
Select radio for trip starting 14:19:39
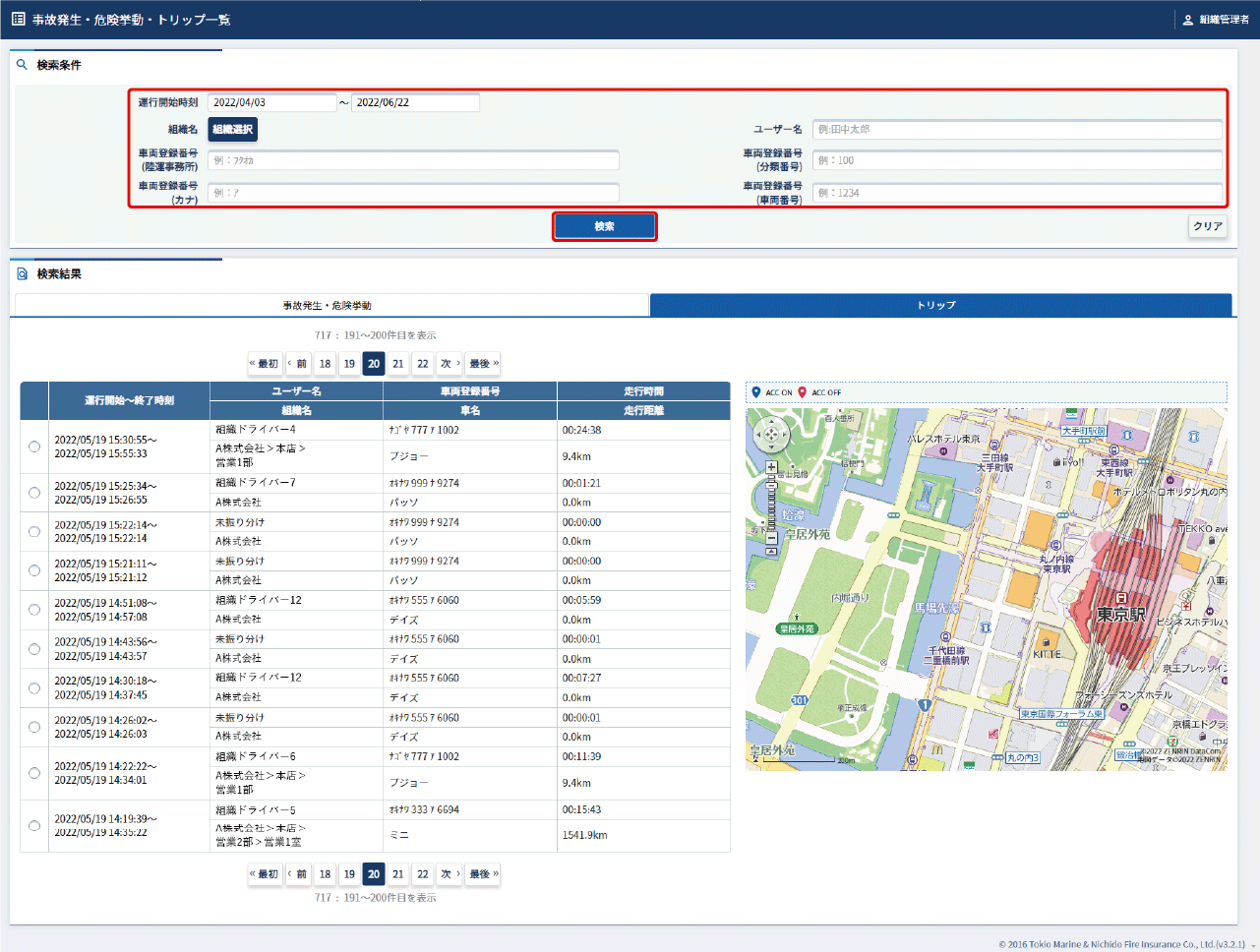(34, 826)
